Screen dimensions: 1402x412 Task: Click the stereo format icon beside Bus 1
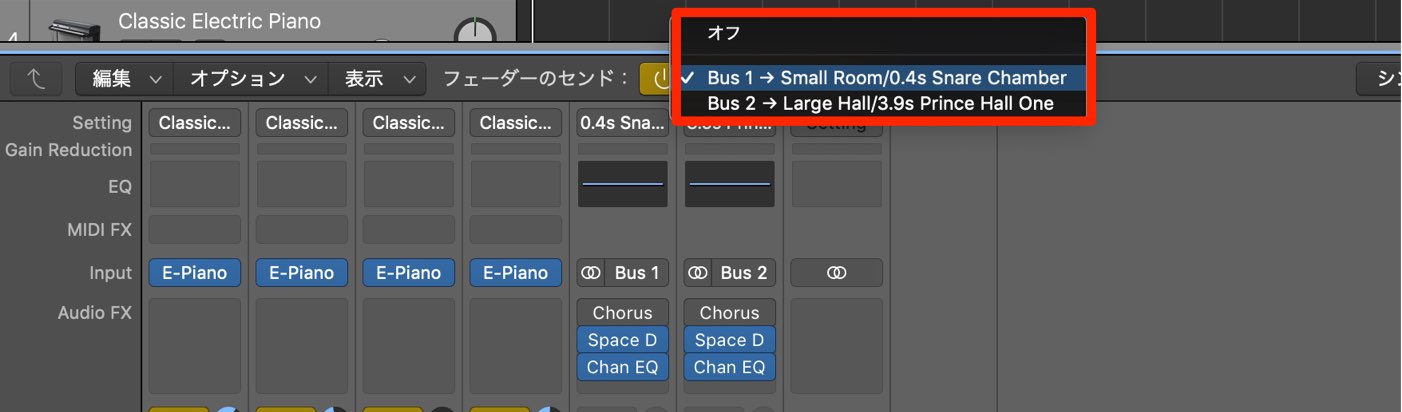pyautogui.click(x=590, y=273)
